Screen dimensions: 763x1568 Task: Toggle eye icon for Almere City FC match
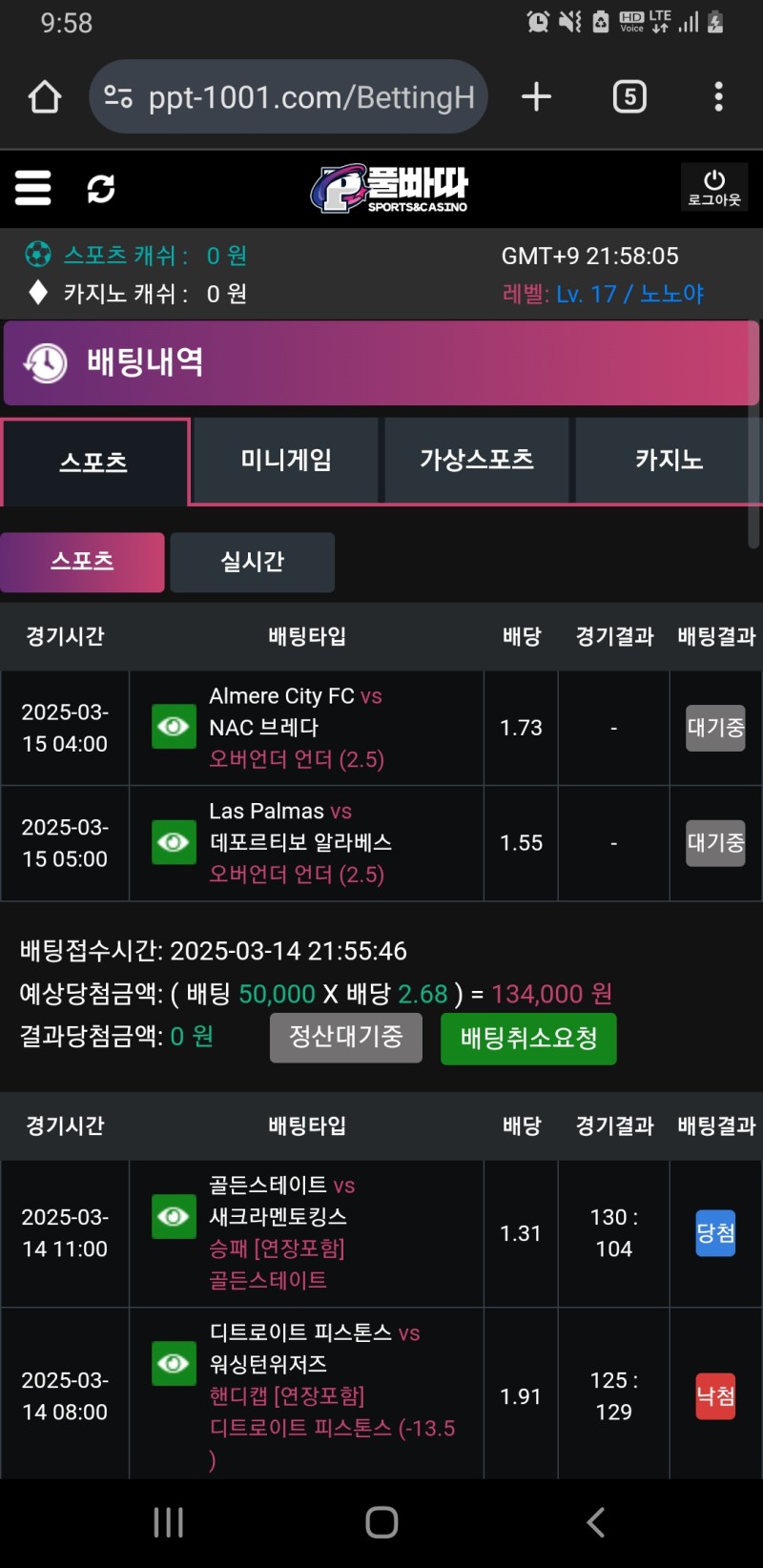(x=174, y=727)
